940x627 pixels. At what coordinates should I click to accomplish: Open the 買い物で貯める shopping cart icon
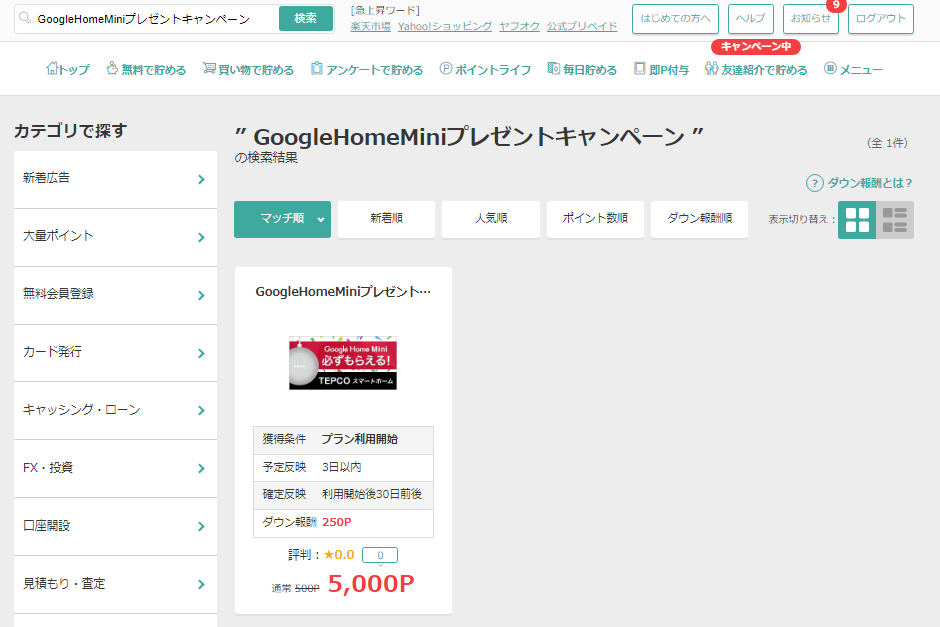pyautogui.click(x=209, y=69)
